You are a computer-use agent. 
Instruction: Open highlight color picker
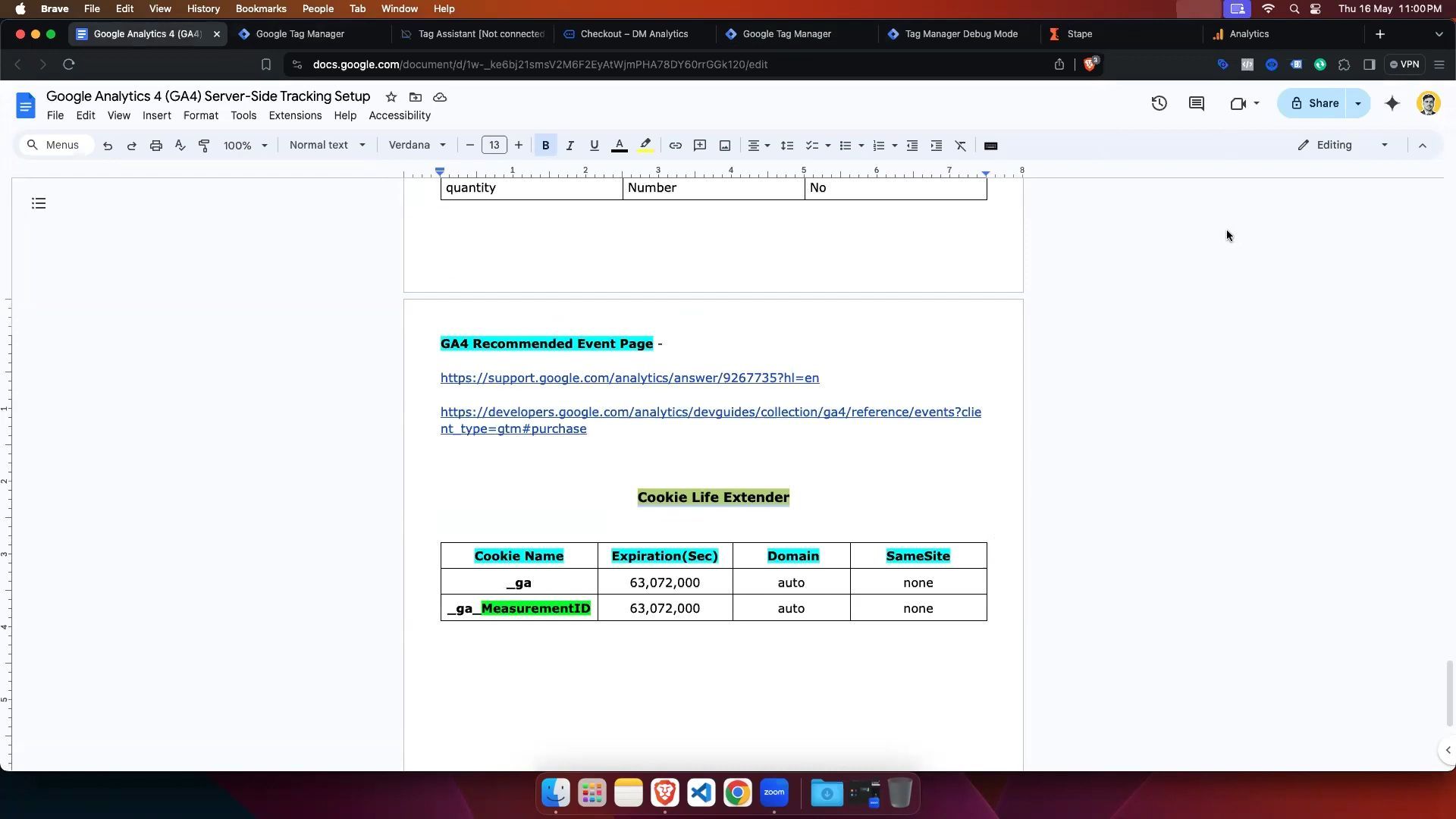coord(645,146)
